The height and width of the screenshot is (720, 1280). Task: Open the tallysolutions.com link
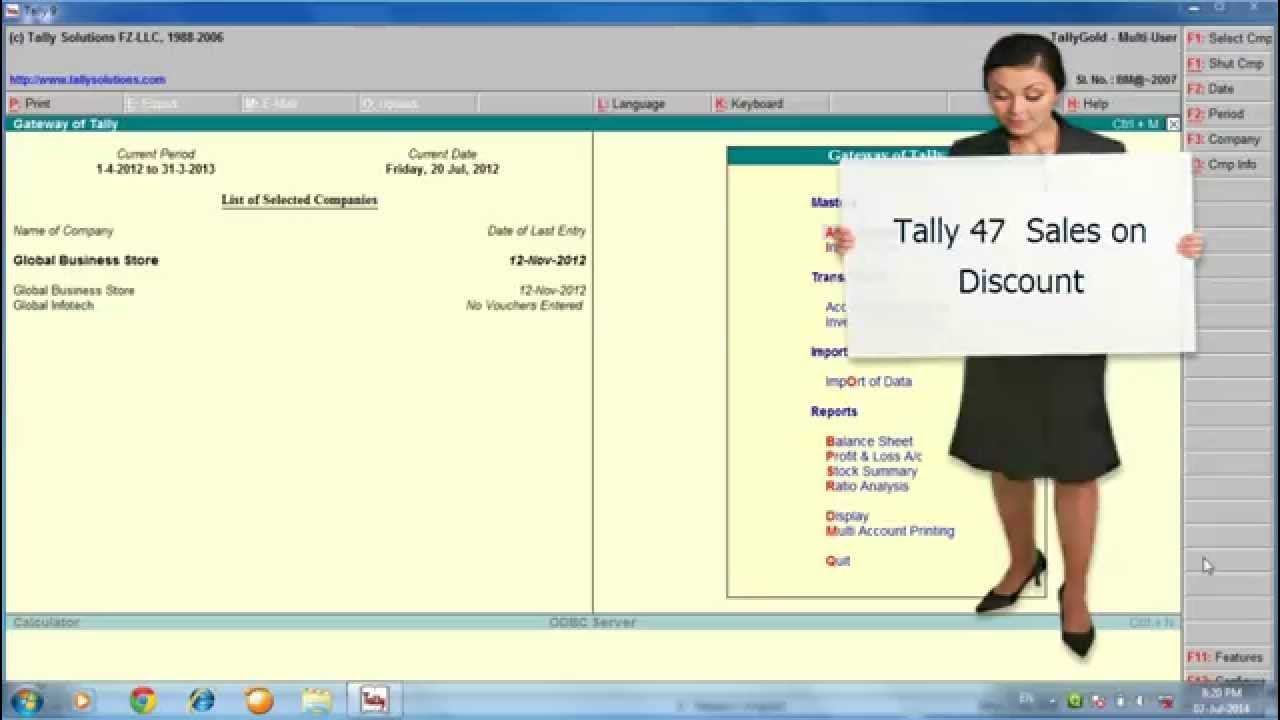click(x=87, y=80)
